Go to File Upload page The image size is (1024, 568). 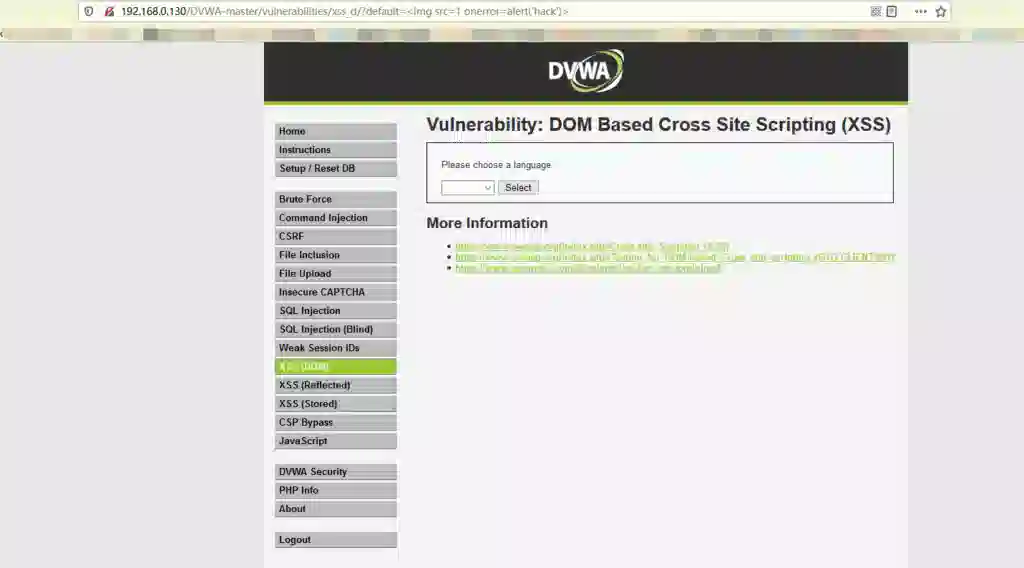tap(336, 274)
